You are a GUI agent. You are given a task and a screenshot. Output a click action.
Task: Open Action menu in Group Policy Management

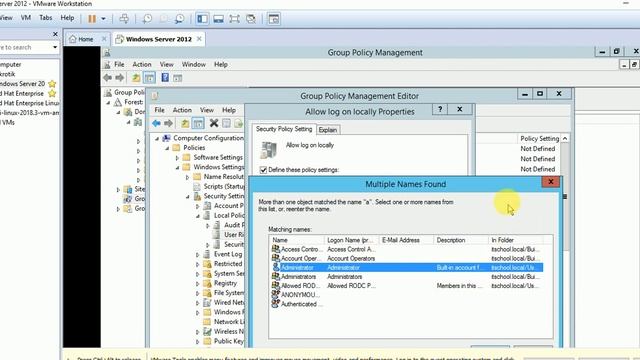click(x=142, y=64)
